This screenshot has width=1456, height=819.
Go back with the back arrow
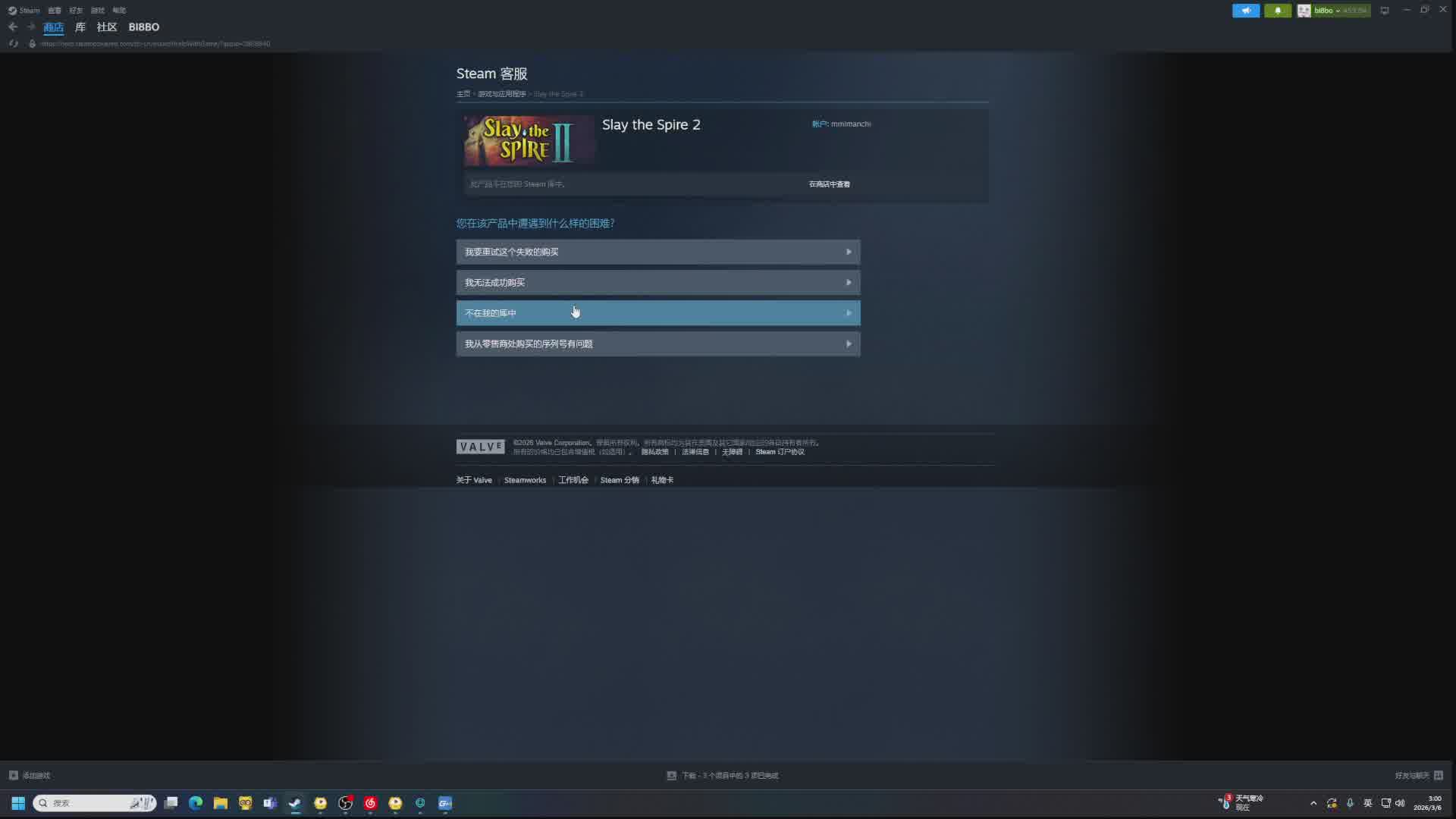tap(13, 27)
